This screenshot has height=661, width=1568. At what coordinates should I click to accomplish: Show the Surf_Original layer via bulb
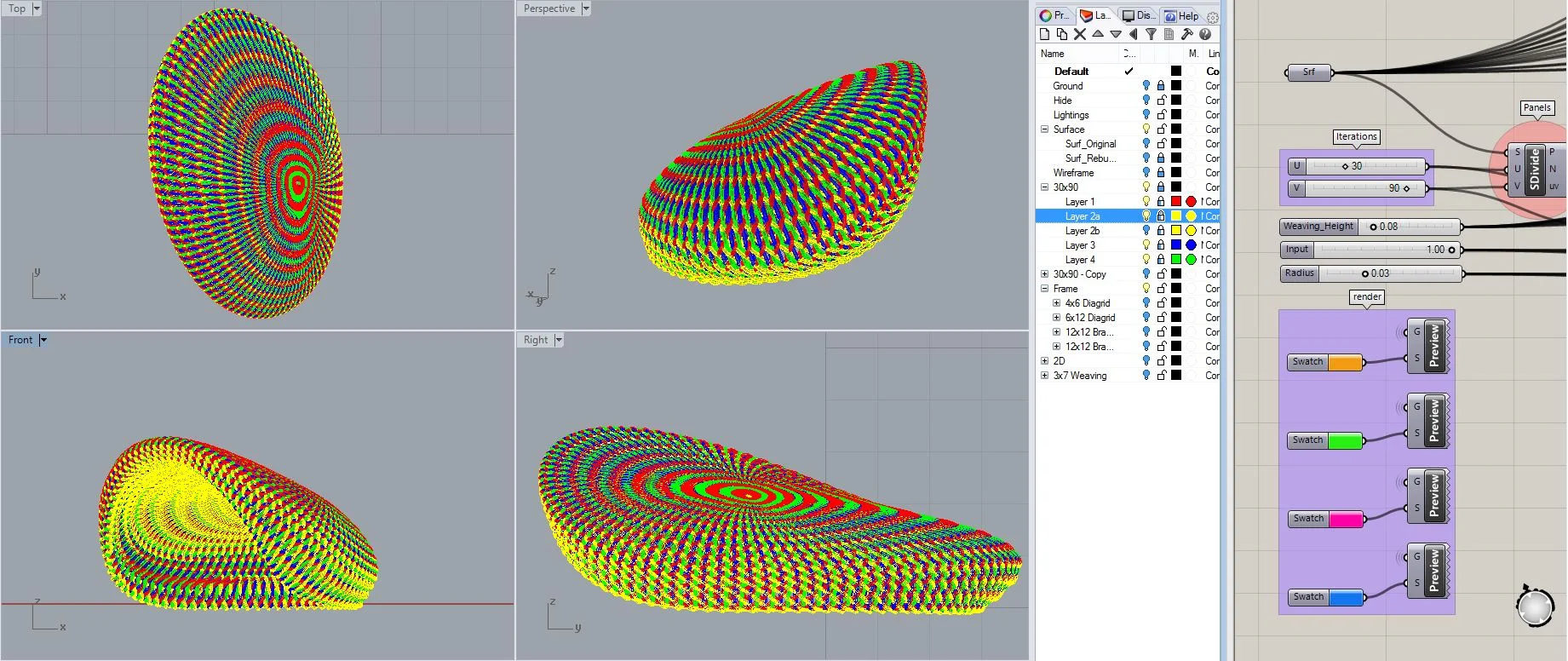(1146, 144)
